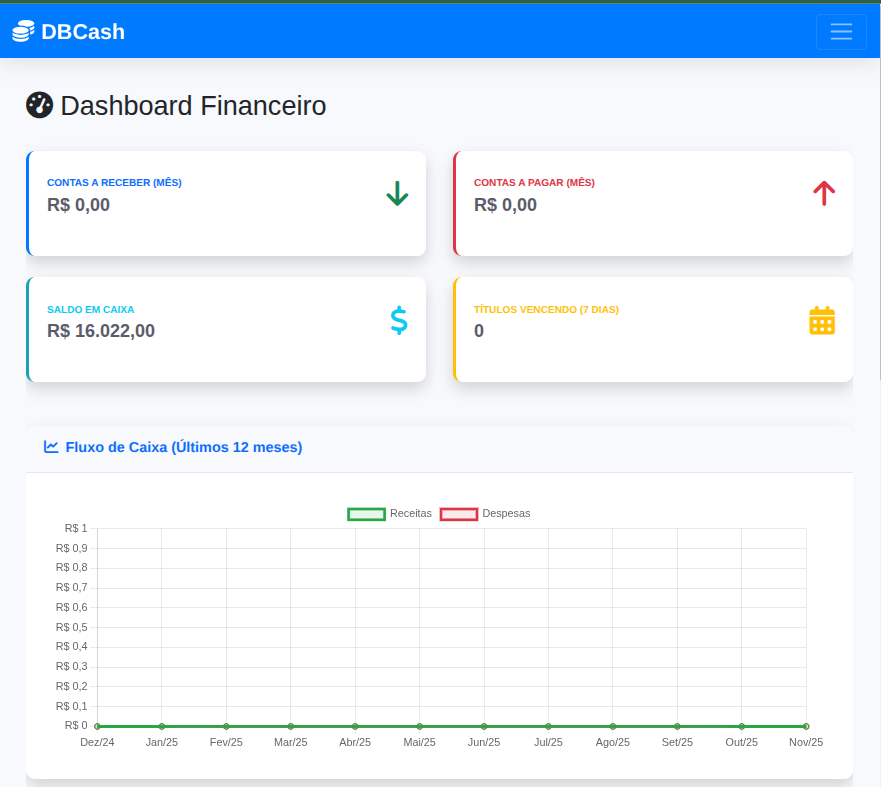Click the Nov/25 x-axis label on the chart
The width and height of the screenshot is (881, 787).
click(806, 742)
